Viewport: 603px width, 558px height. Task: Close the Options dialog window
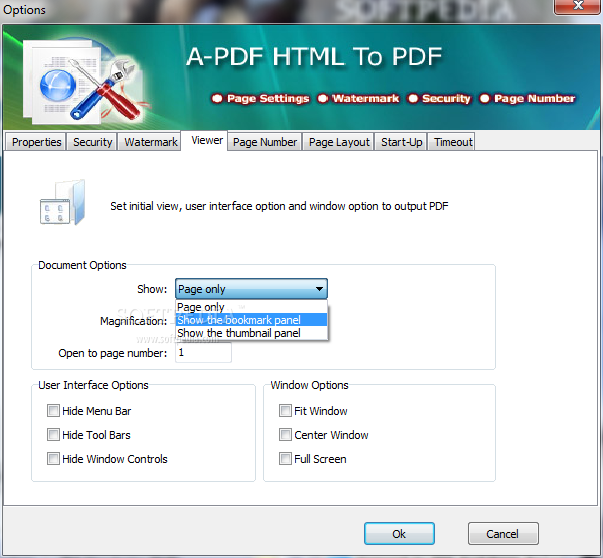[x=577, y=6]
